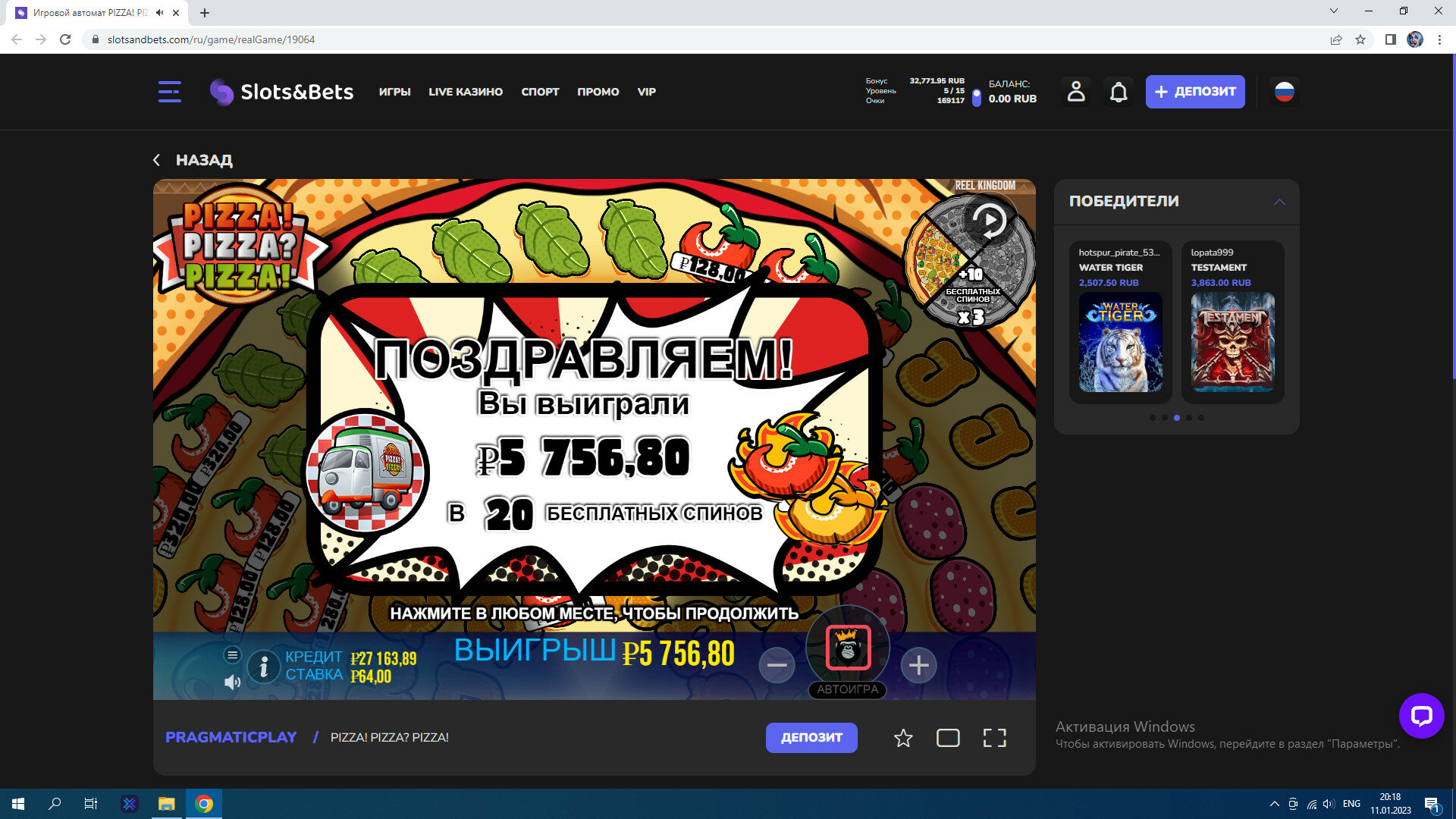Open the Промо menu item
Viewport: 1456px width, 819px height.
point(598,92)
